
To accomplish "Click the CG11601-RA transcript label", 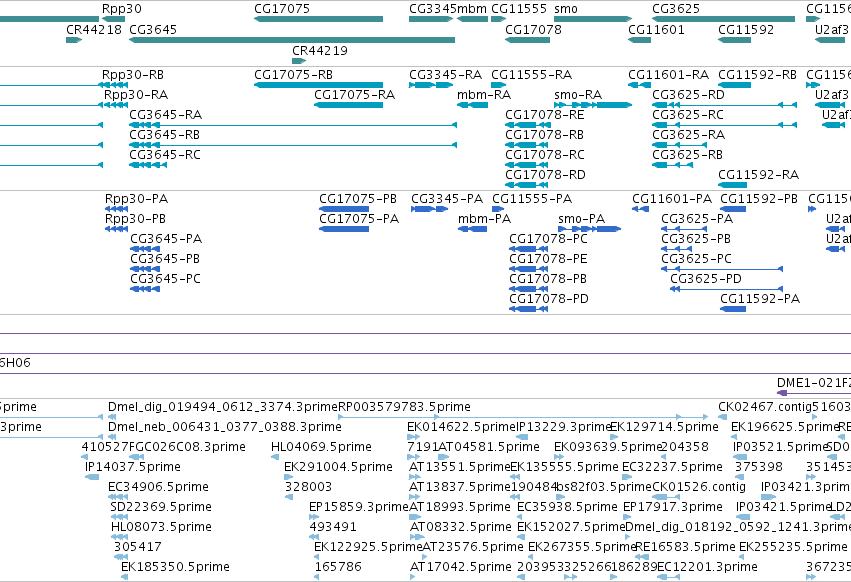I will pyautogui.click(x=668, y=74).
